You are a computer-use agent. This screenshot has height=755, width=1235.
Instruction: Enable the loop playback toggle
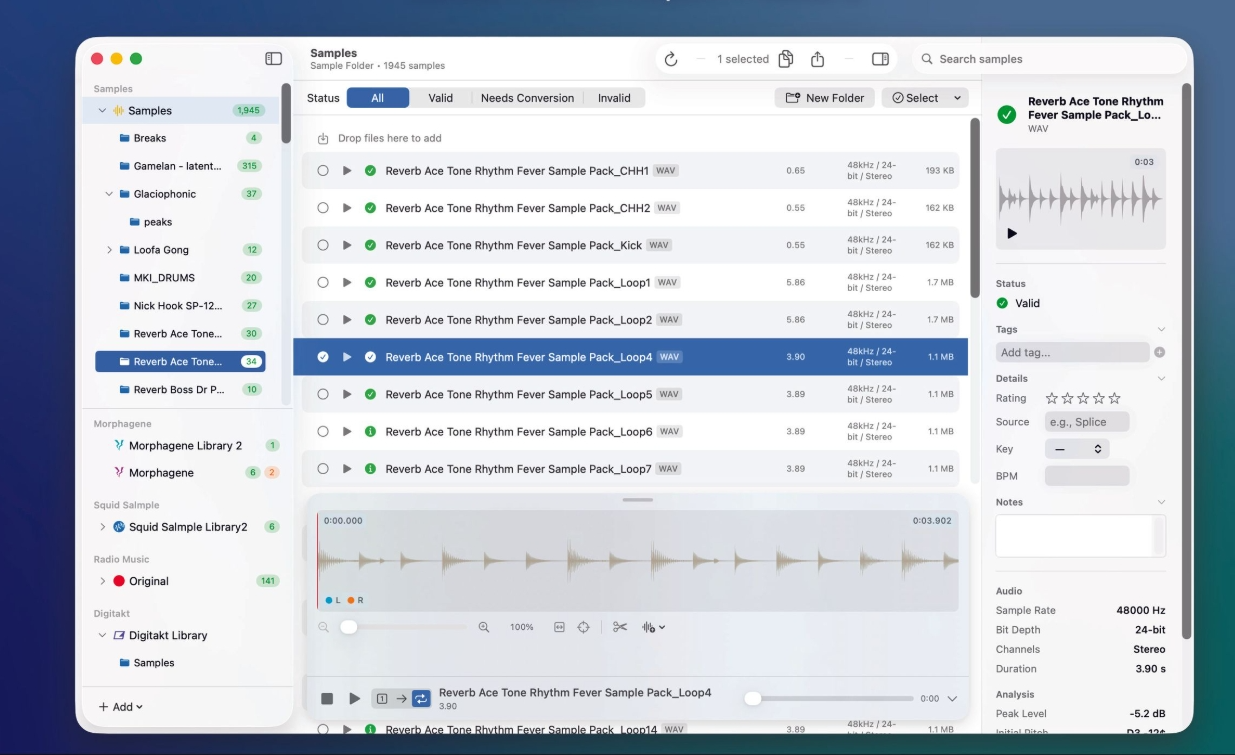421,699
